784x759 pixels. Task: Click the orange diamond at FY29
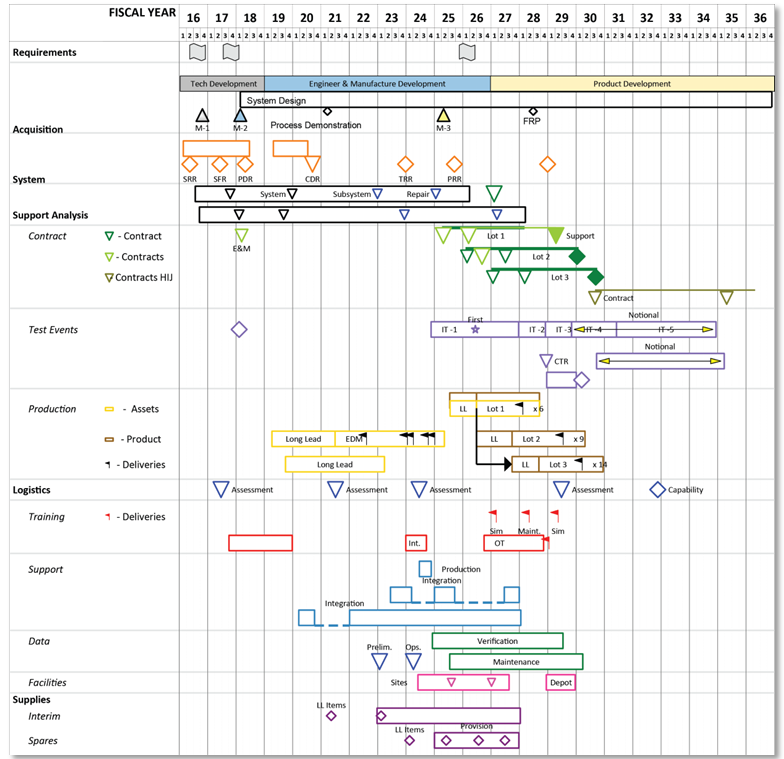click(x=548, y=164)
